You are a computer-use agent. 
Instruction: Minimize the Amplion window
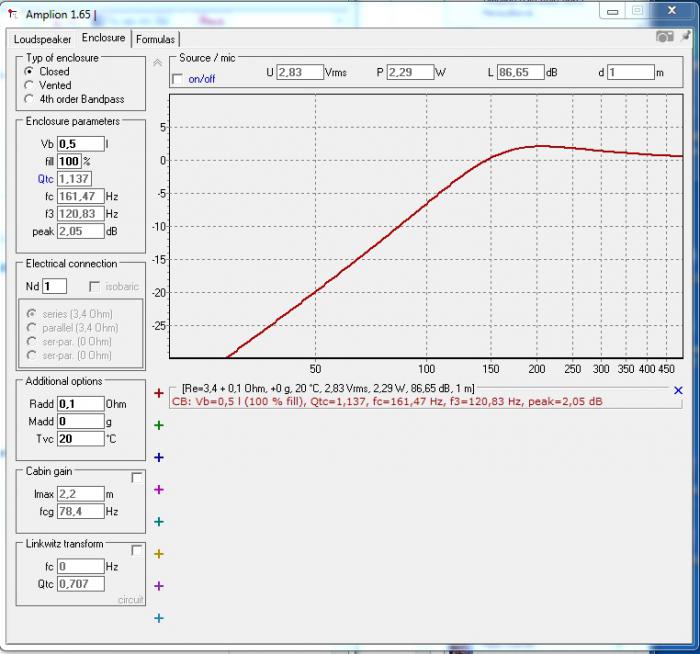[612, 12]
